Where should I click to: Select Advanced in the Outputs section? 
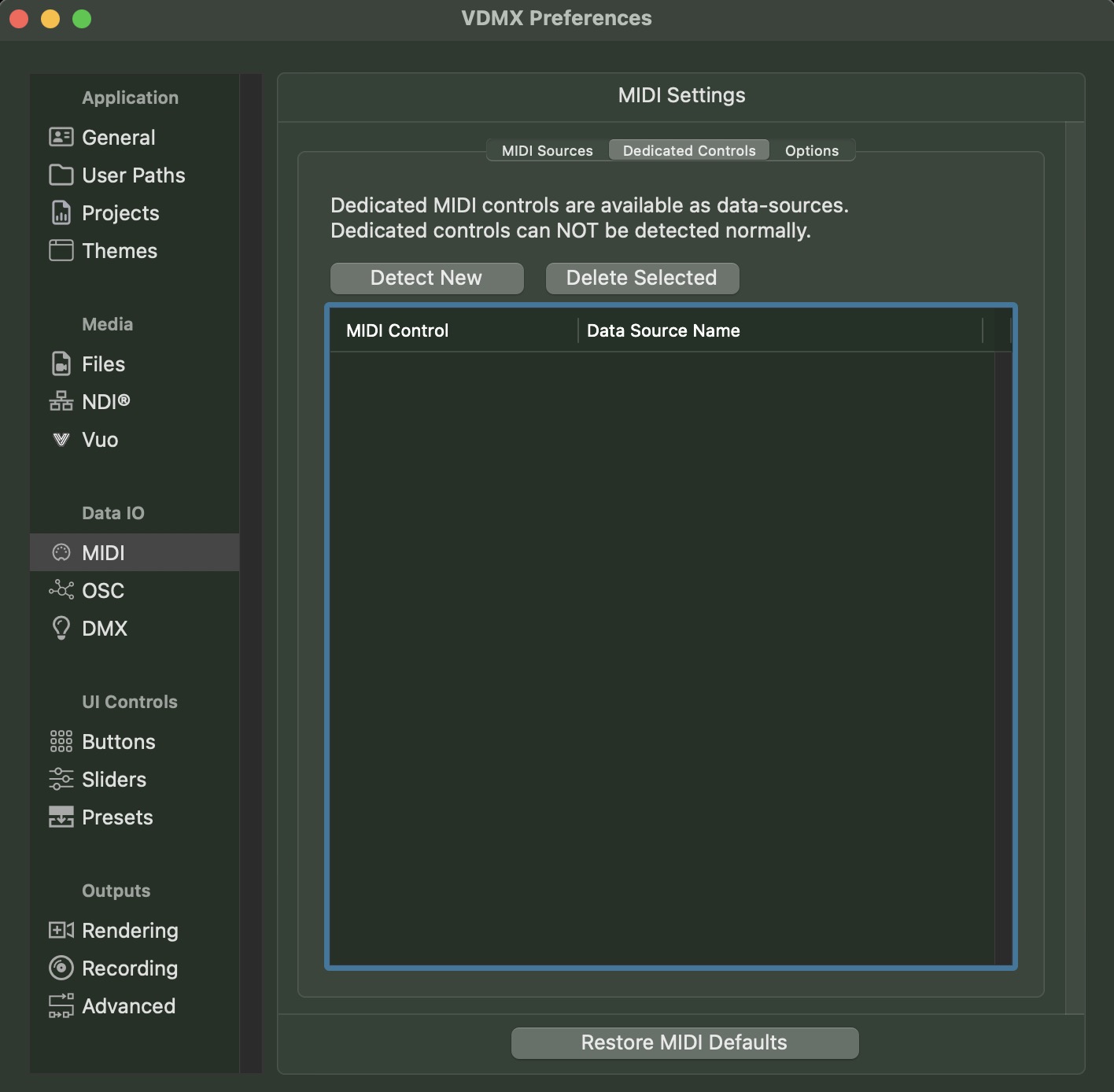pyautogui.click(x=128, y=1005)
